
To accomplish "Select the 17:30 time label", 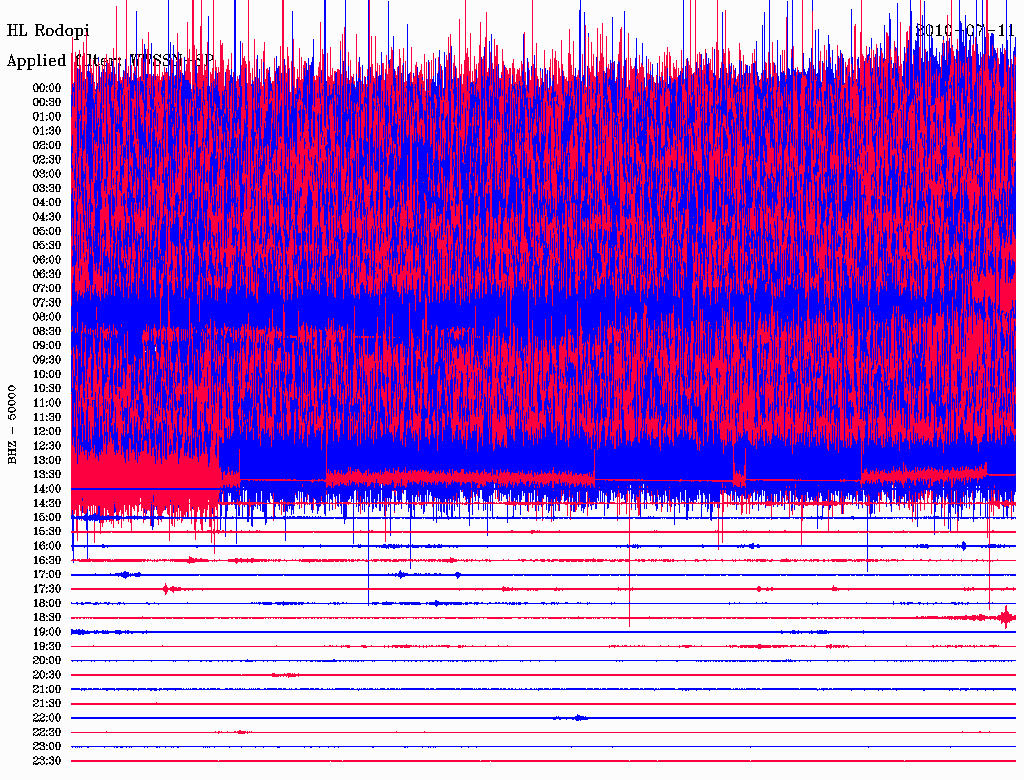I will click(47, 589).
